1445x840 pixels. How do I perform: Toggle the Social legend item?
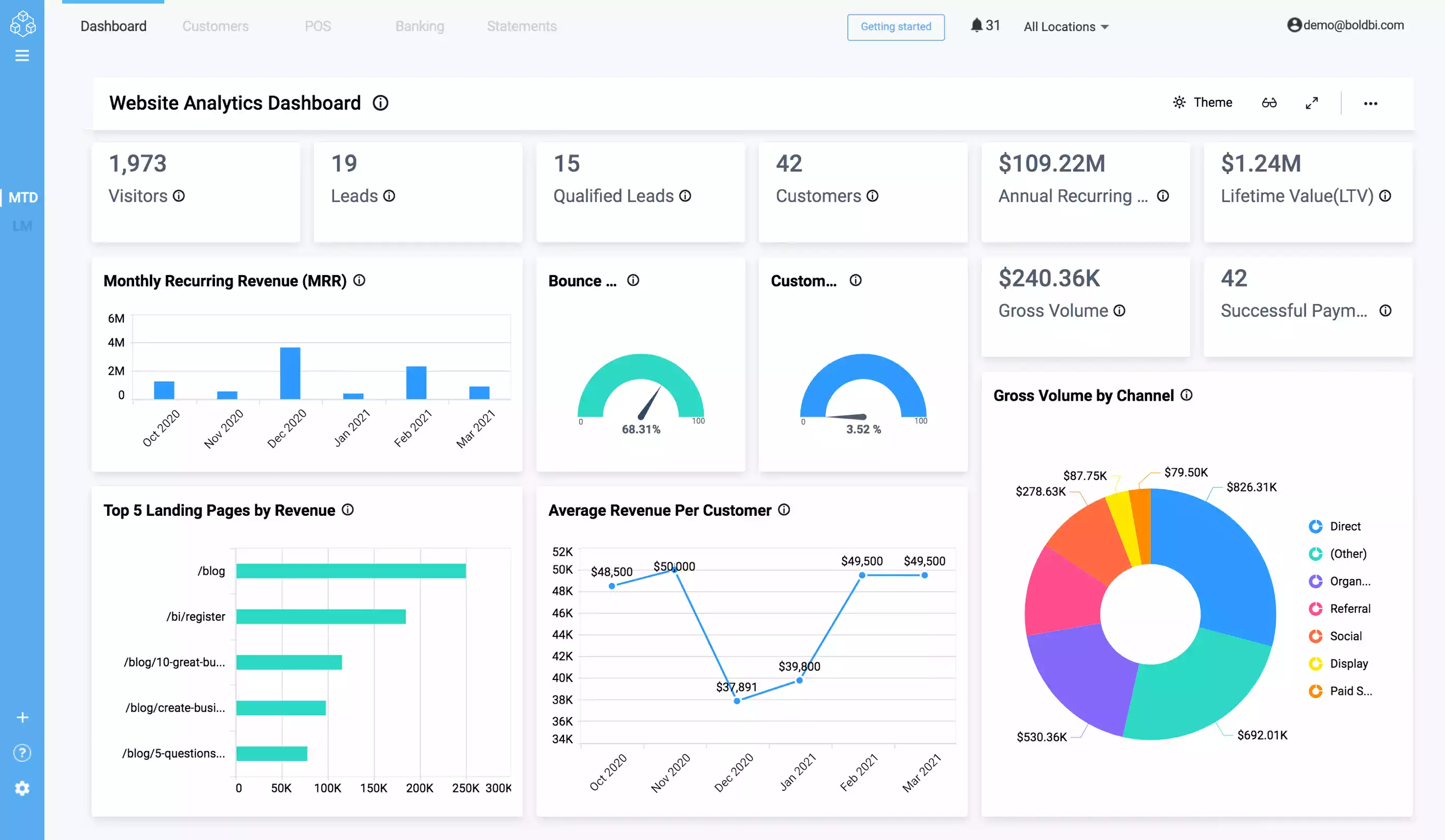pyautogui.click(x=1335, y=636)
